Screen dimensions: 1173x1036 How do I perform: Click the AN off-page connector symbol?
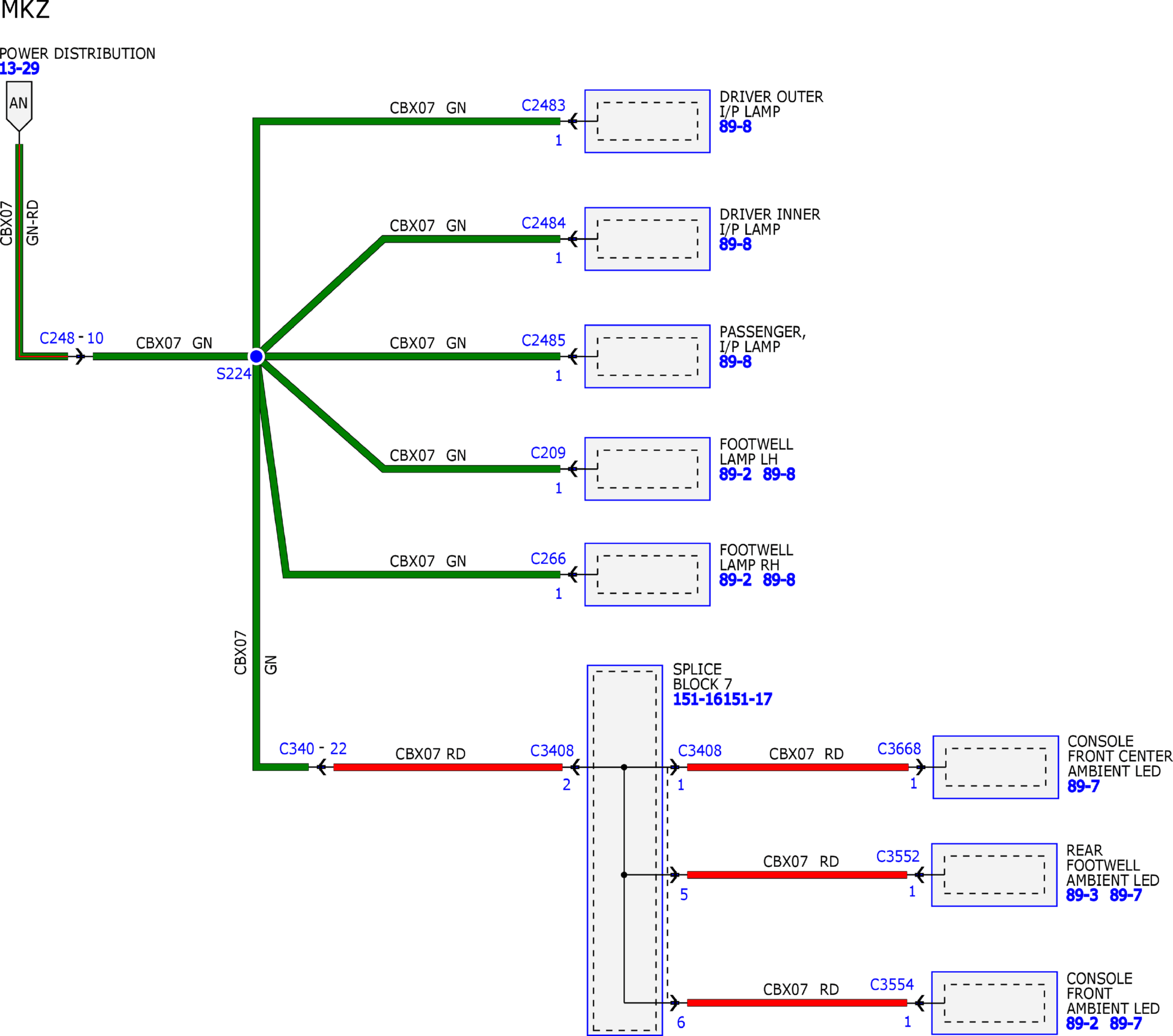19,106
